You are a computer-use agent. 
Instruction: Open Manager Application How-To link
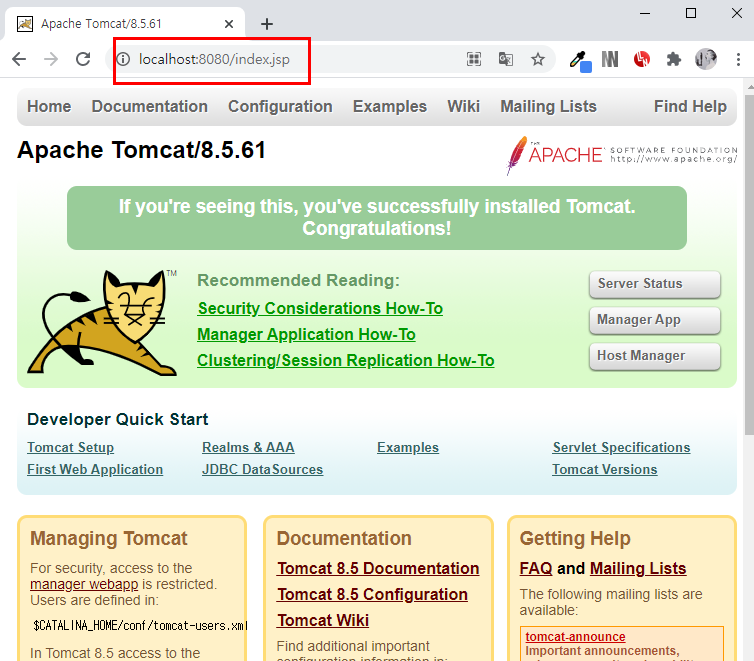[x=306, y=335]
